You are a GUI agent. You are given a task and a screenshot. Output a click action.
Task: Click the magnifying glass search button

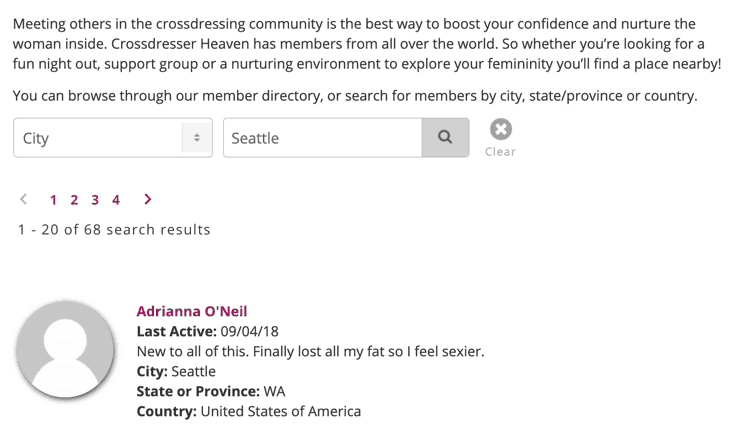(445, 137)
